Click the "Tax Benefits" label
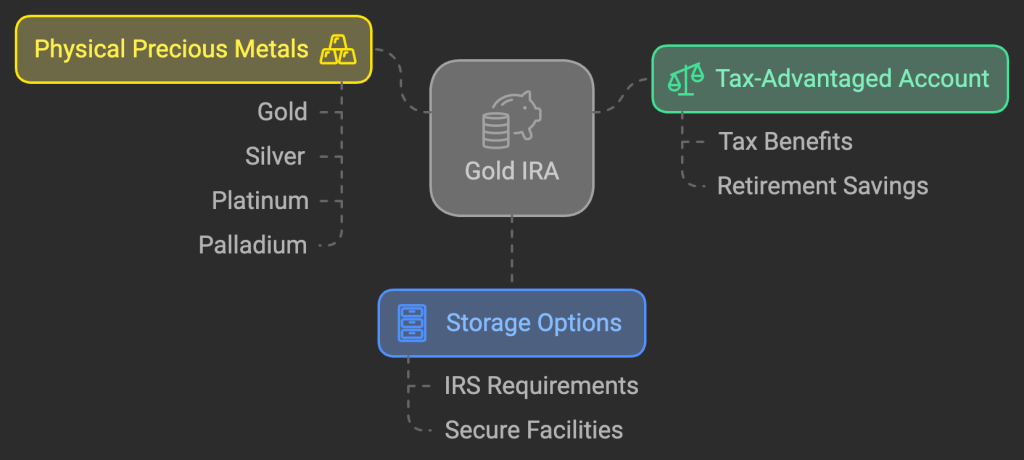 click(x=786, y=142)
